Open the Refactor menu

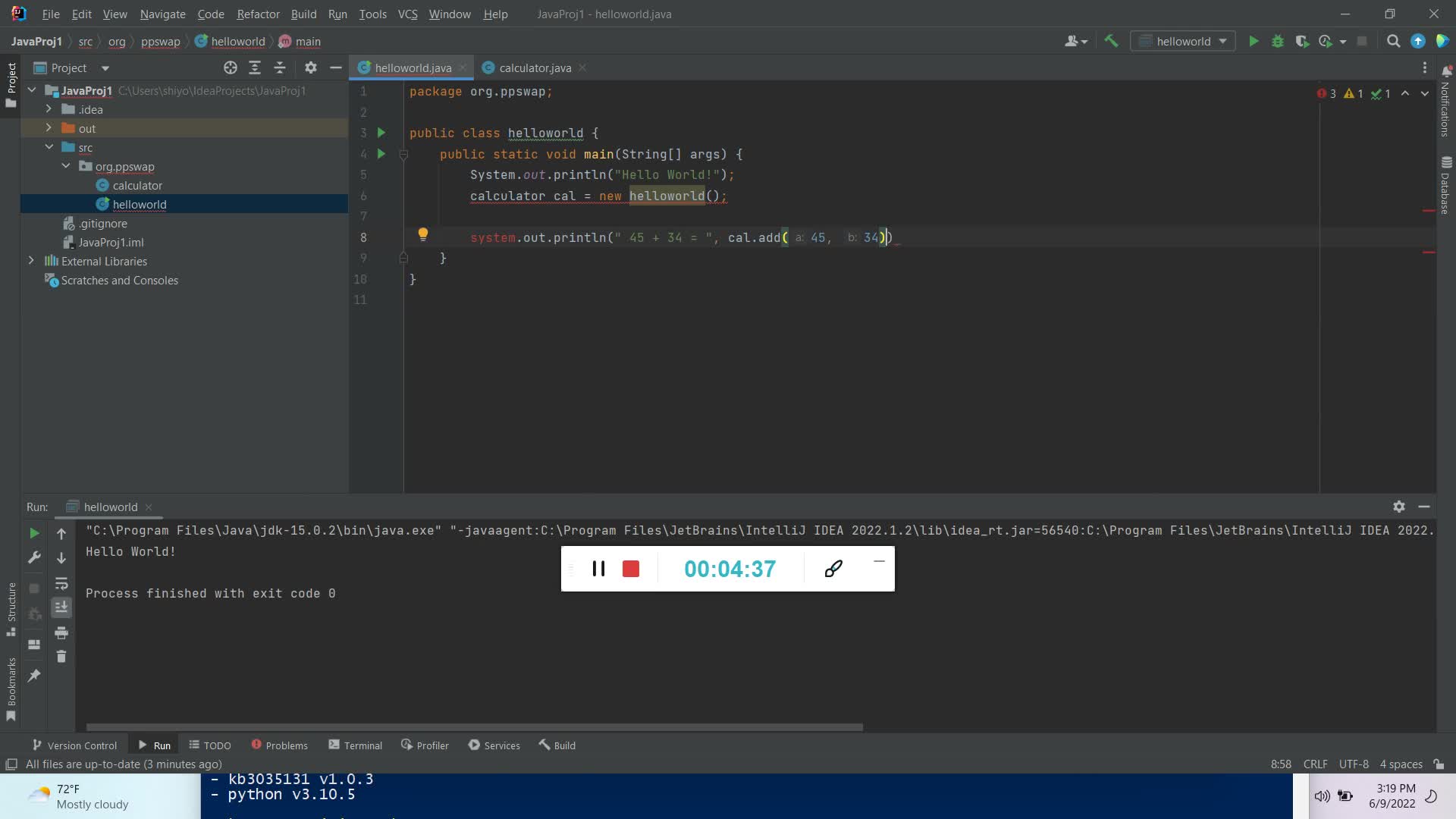click(x=258, y=14)
